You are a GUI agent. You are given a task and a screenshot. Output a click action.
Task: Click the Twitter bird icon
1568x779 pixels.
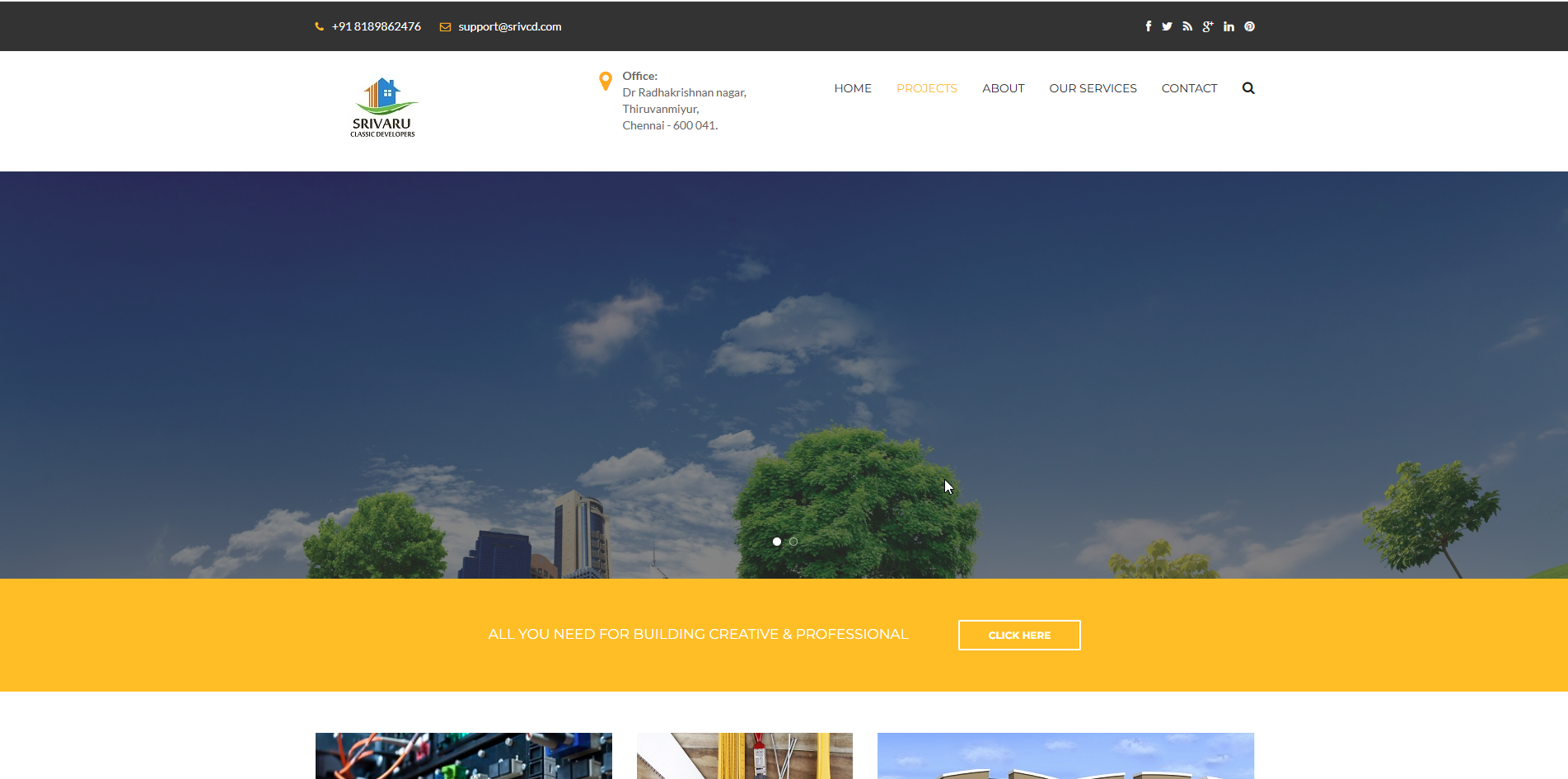tap(1167, 26)
